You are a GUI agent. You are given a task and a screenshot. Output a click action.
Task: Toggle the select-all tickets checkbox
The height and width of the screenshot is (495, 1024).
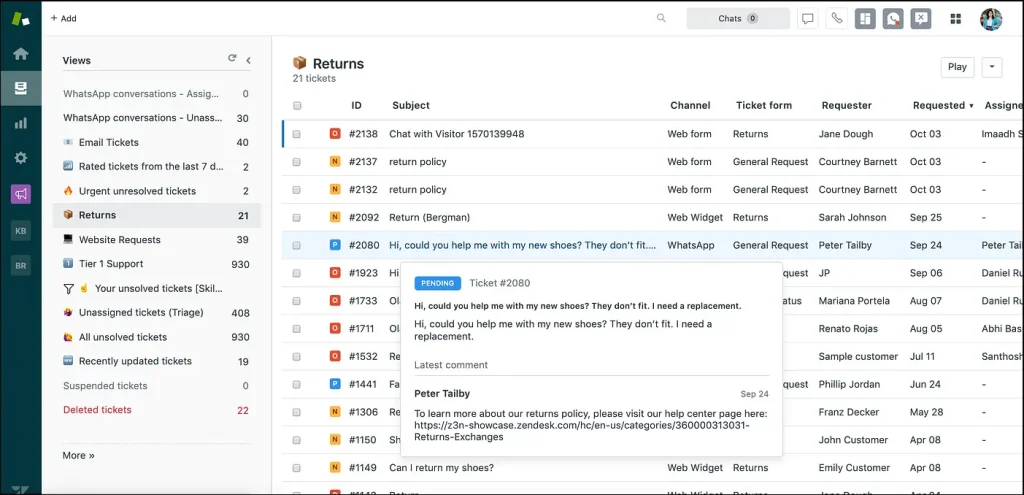click(x=297, y=106)
